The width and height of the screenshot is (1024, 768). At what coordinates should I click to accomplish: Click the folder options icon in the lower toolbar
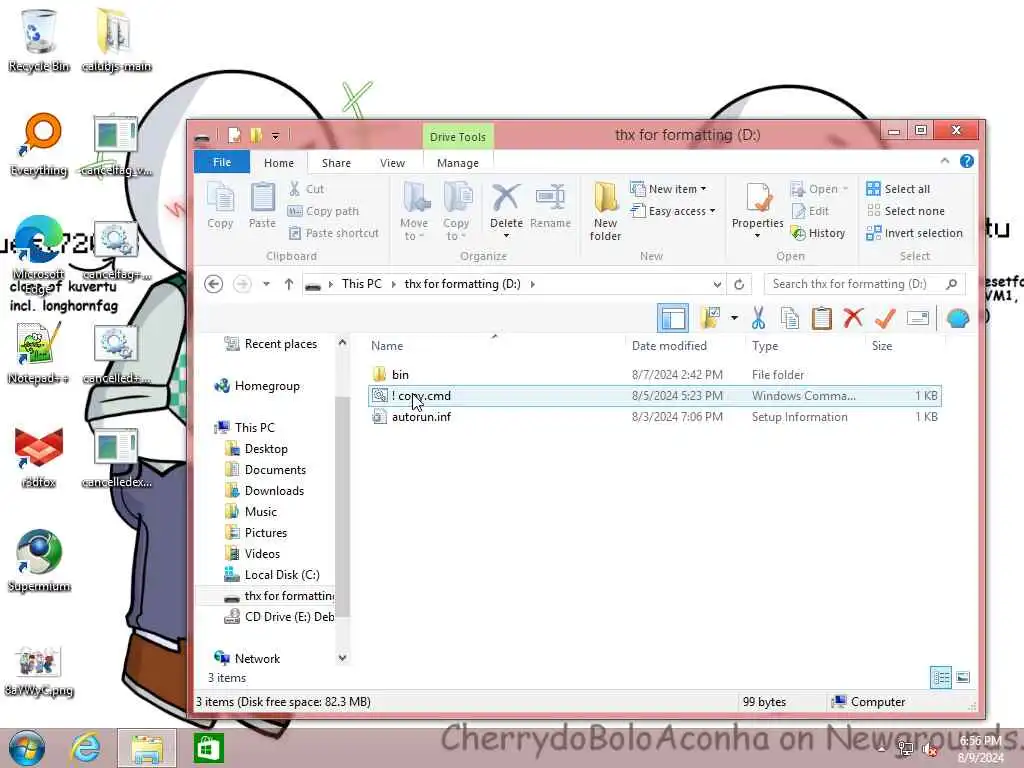pos(710,319)
